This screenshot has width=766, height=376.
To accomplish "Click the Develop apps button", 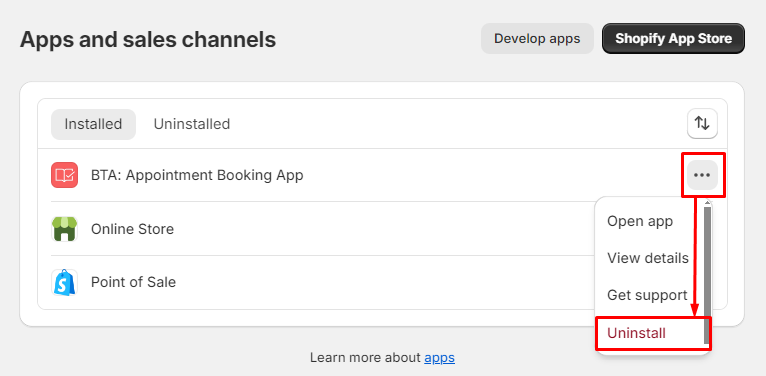I will (x=537, y=39).
